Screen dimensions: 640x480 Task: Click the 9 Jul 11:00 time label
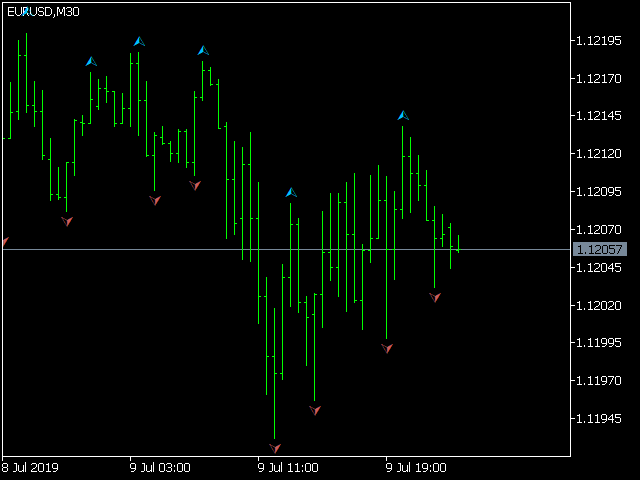click(288, 467)
